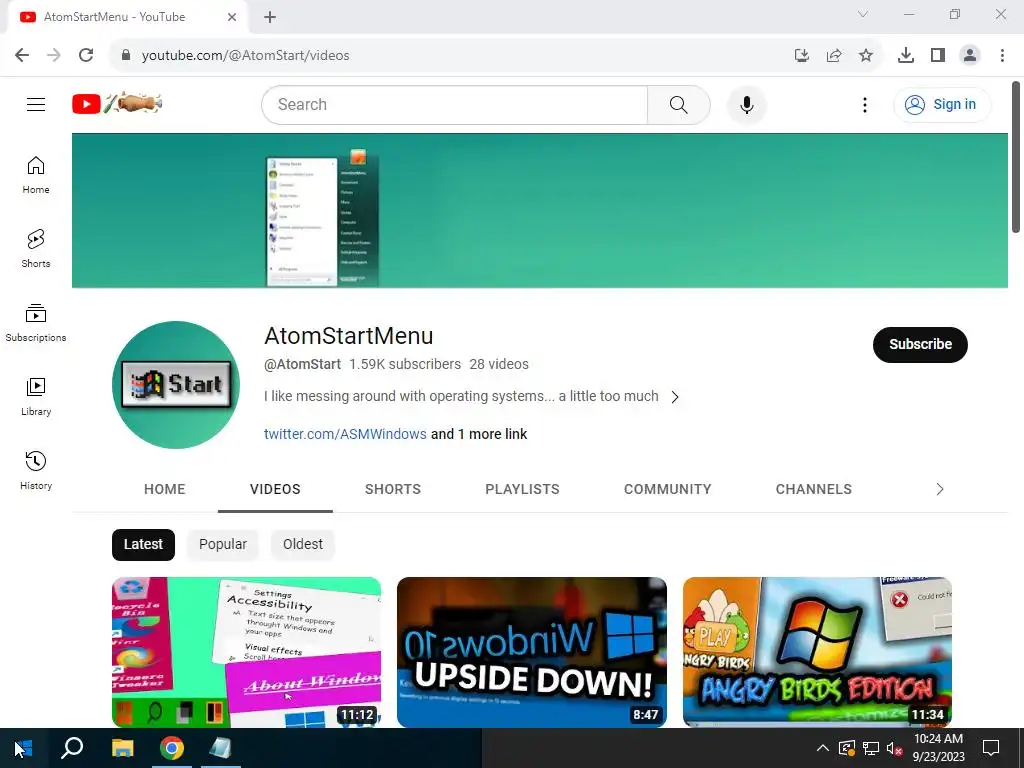The height and width of the screenshot is (768, 1024).
Task: Open the tab search dropdown arrow
Action: click(863, 14)
